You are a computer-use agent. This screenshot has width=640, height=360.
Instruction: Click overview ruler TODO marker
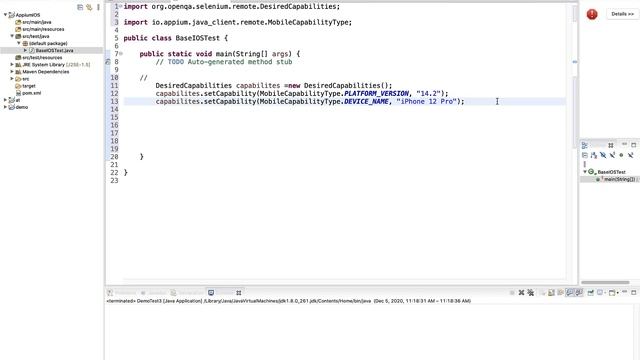tap(575, 62)
